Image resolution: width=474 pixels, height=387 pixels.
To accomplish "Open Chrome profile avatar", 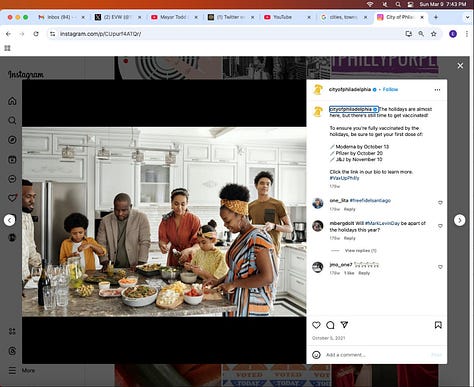I will [453, 34].
